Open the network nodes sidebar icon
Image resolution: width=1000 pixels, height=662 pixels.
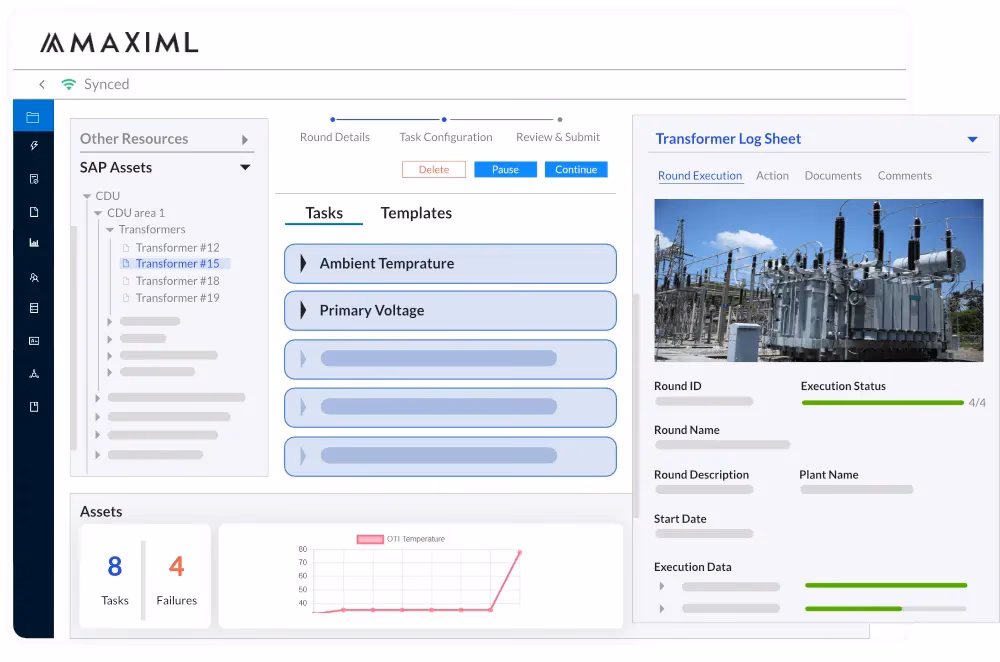pos(33,374)
